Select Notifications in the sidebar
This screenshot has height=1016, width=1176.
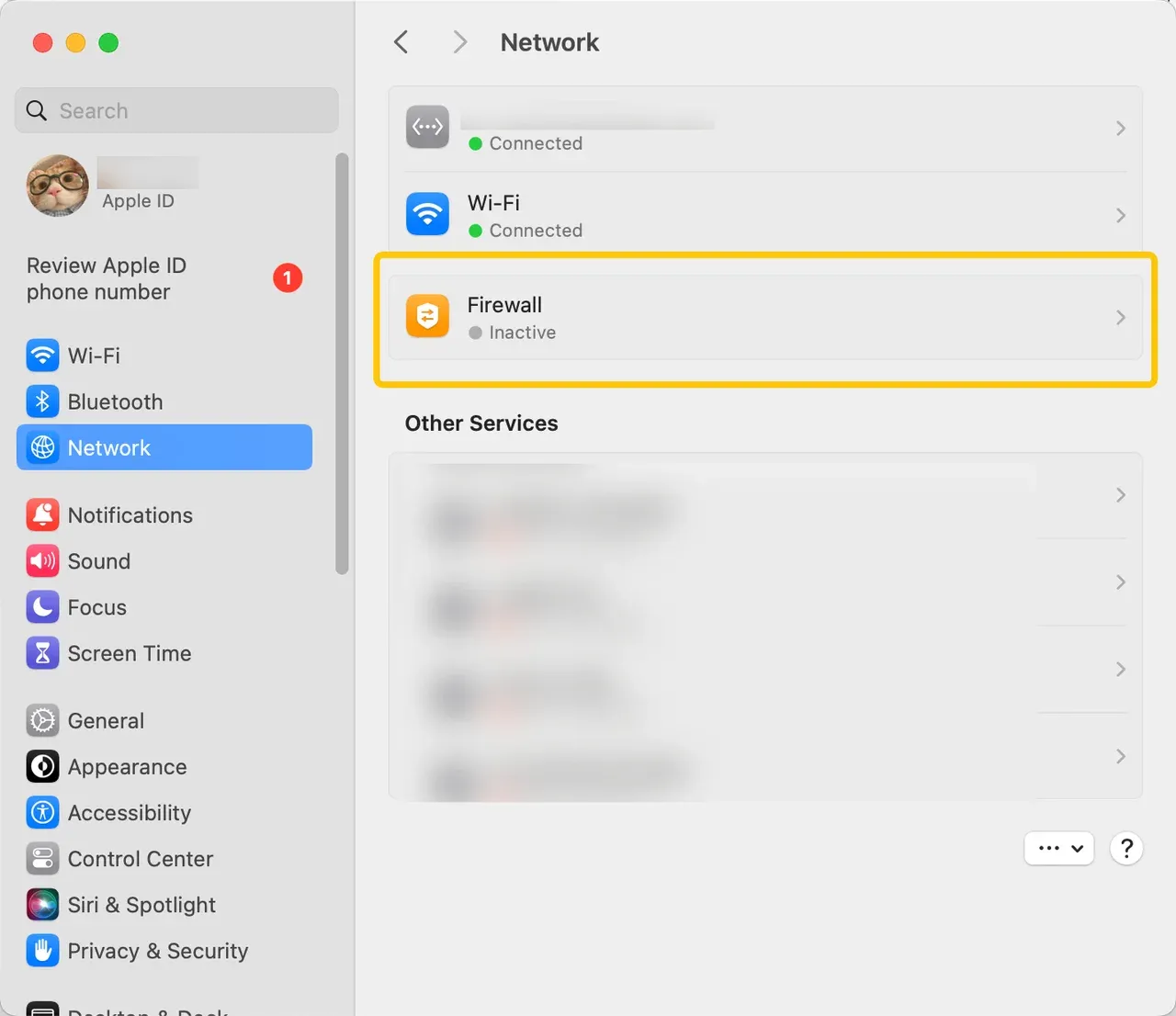pos(164,515)
